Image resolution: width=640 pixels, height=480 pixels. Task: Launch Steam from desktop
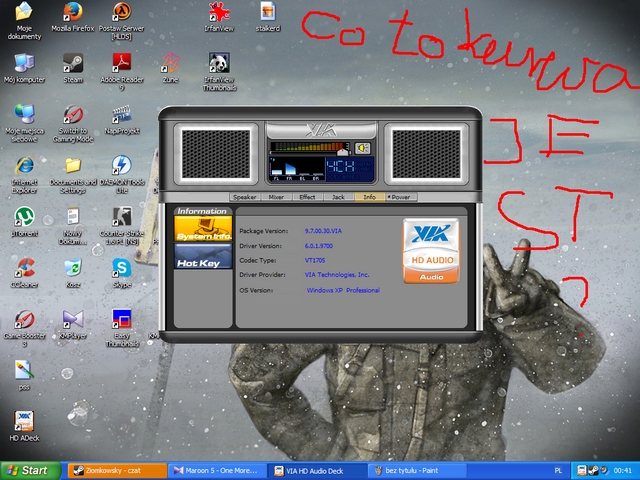coord(73,68)
